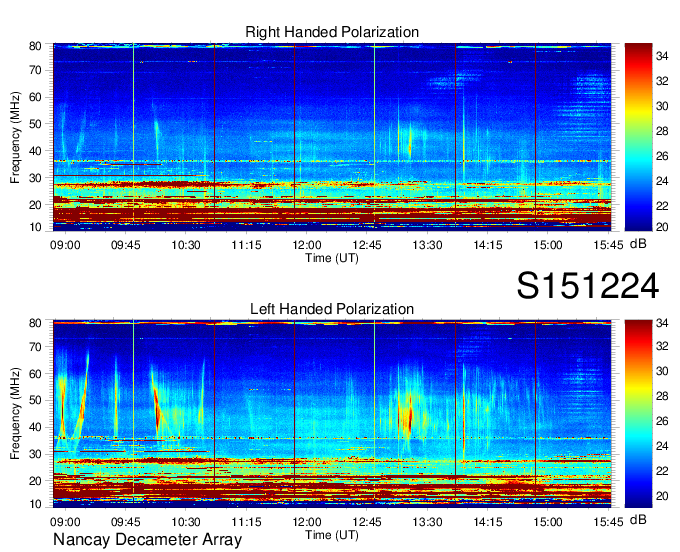680x552 pixels.
Task: Click '40' frequency tick on Right Handed plot
Action: click(35, 151)
